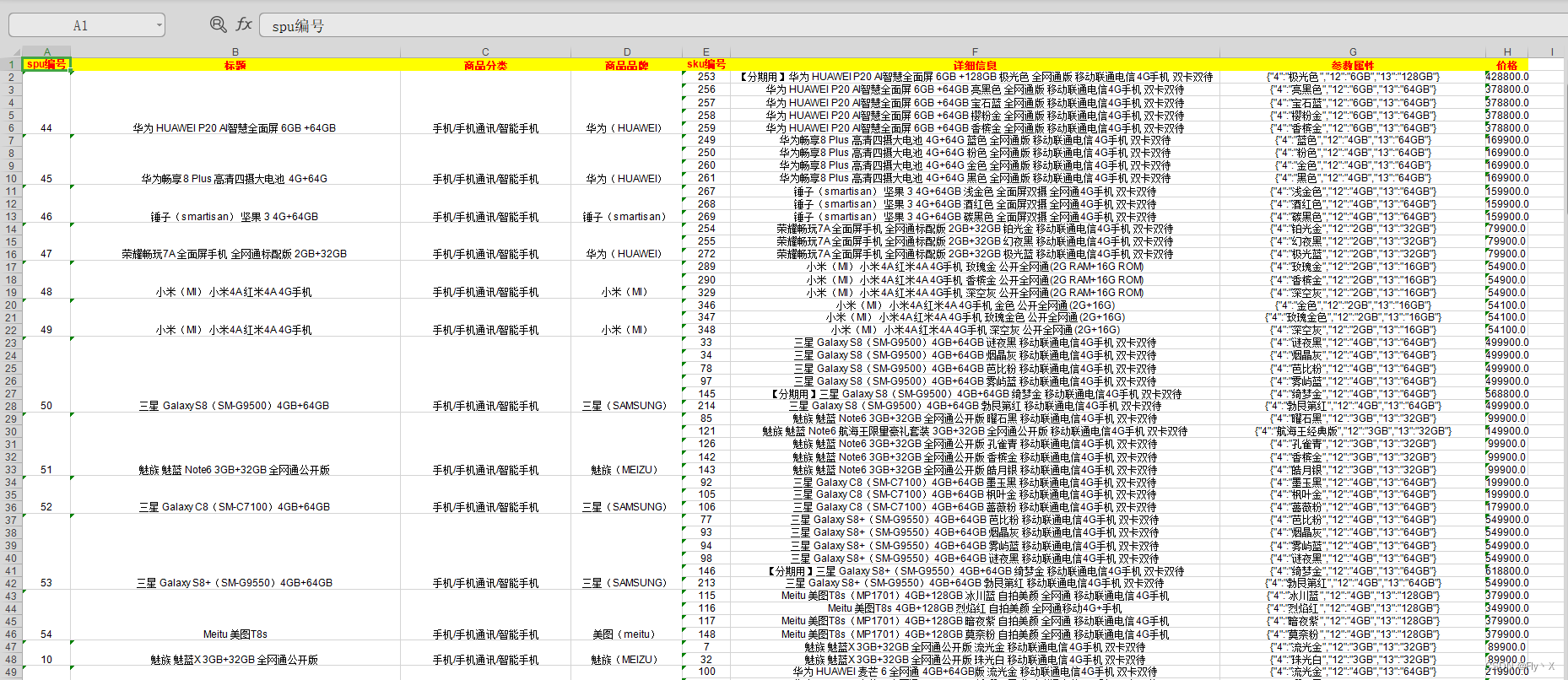Select parameter cell containing 玫瑰金色
The height and width of the screenshot is (680, 1568).
pos(1353,317)
